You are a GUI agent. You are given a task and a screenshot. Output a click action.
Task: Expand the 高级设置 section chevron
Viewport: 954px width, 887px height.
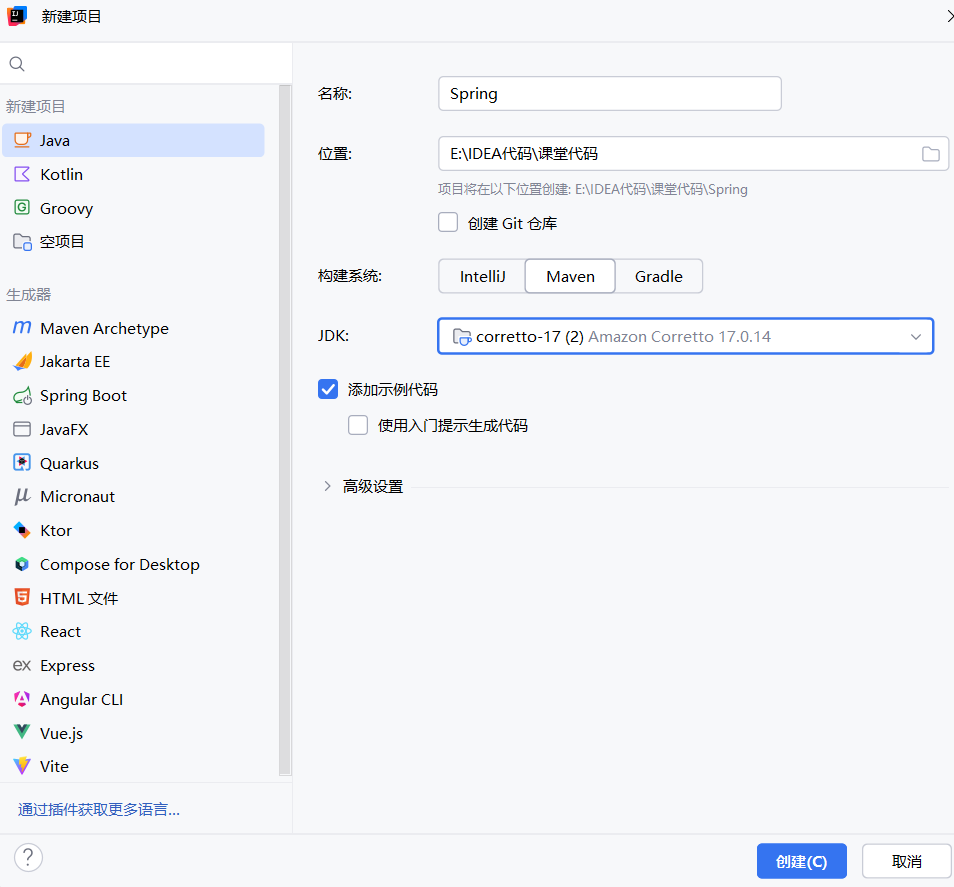click(x=327, y=486)
